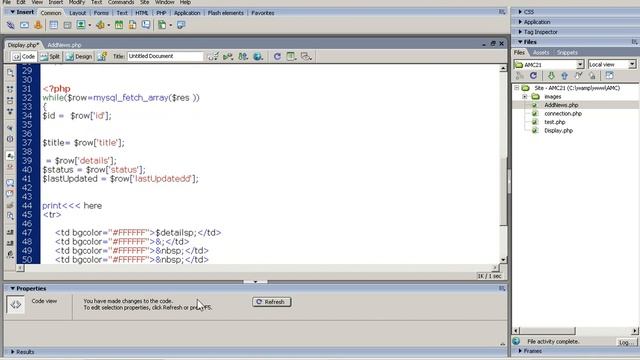Click the Templates icon

click(162, 25)
